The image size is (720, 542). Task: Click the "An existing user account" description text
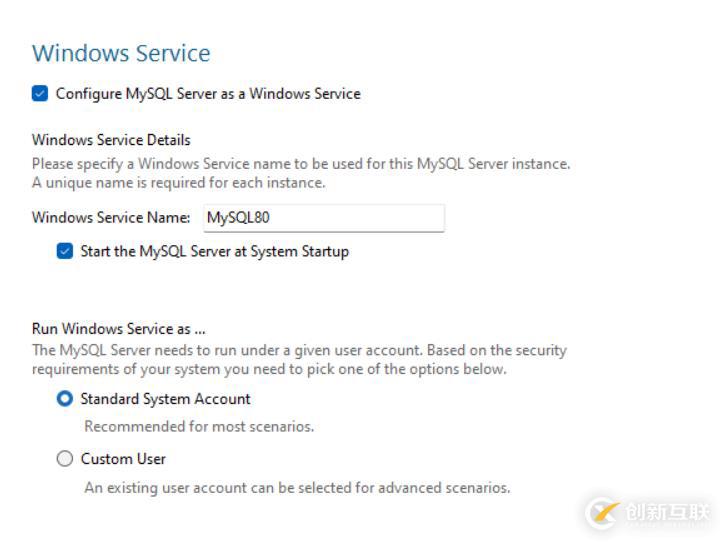click(297, 488)
